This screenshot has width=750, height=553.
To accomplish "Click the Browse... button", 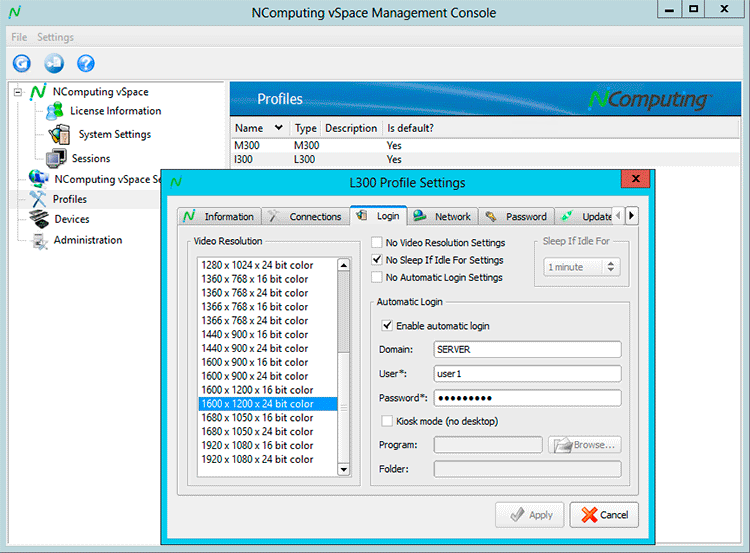I will pos(585,445).
